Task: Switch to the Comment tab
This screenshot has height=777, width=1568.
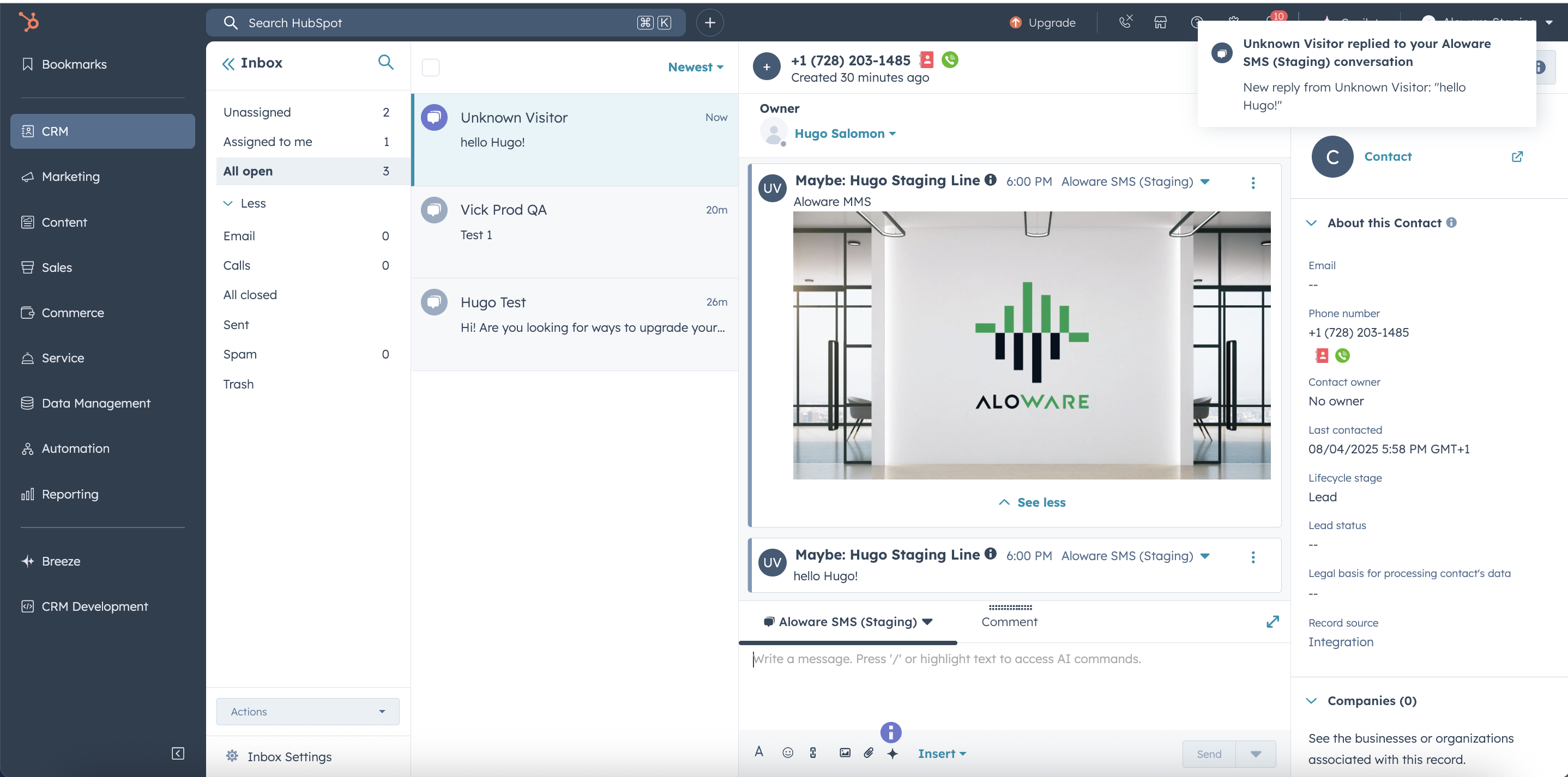Action: click(1009, 622)
